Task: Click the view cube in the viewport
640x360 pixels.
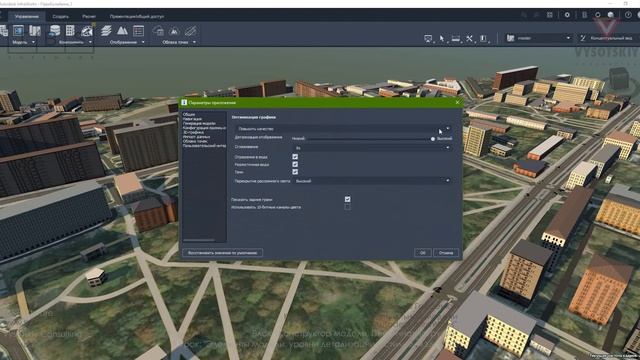Action: 619,78
